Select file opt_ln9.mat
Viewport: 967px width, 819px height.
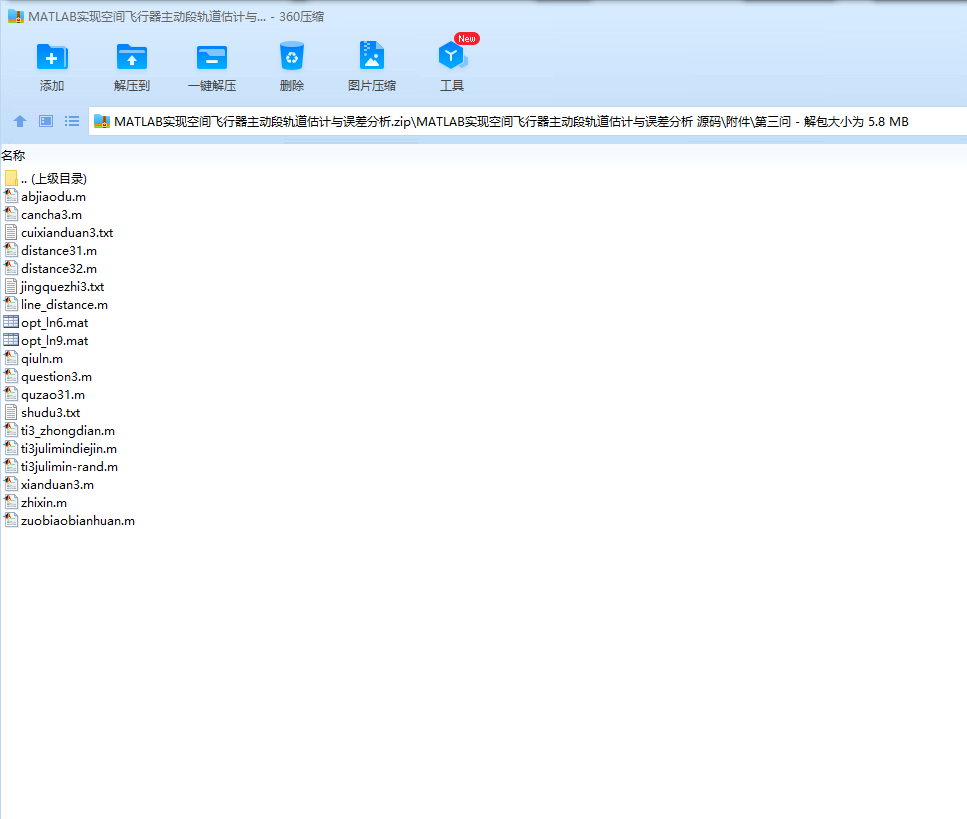[46, 341]
